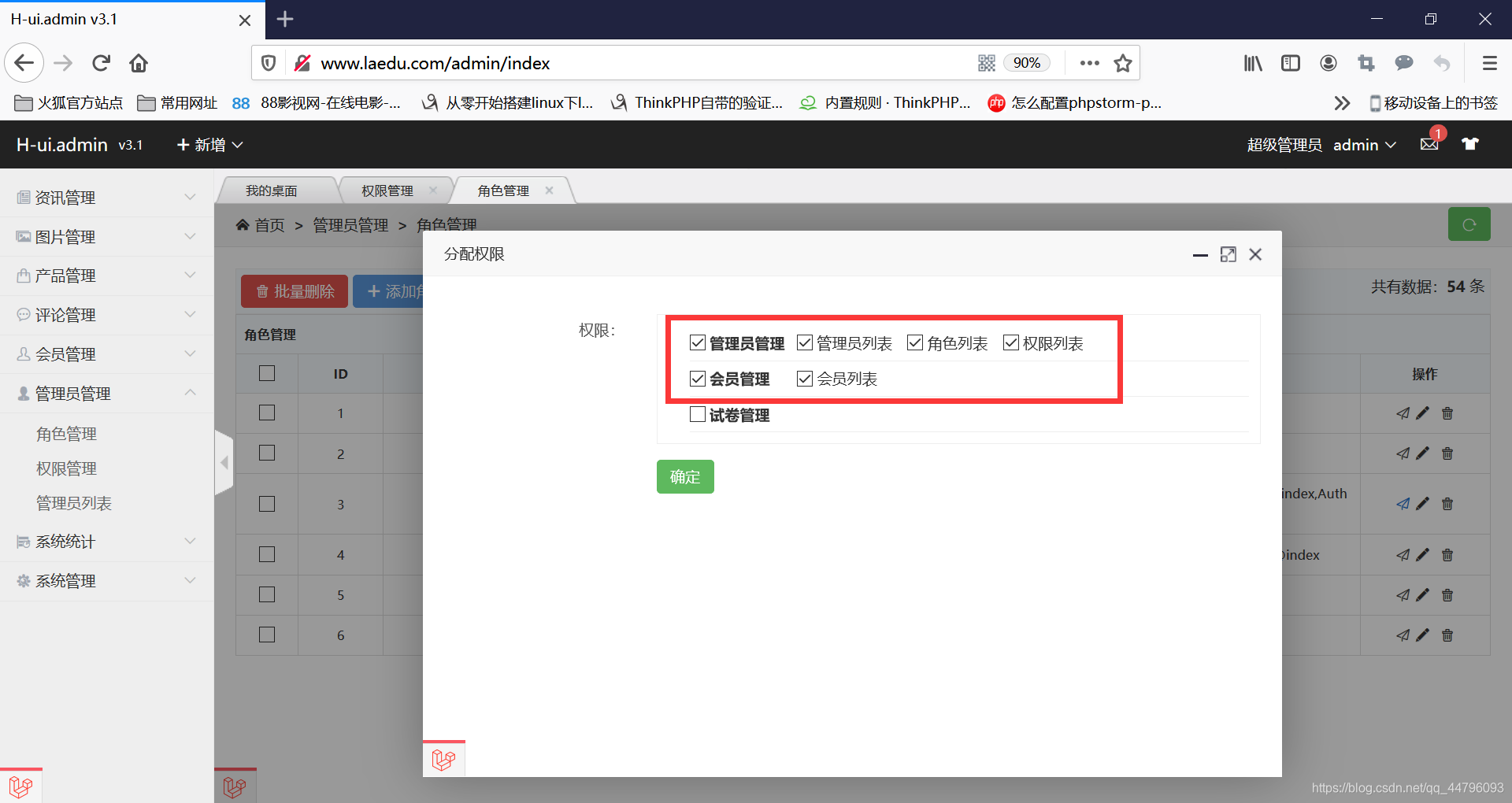Close the 角色管理 tab
The height and width of the screenshot is (803, 1512).
[x=549, y=191]
